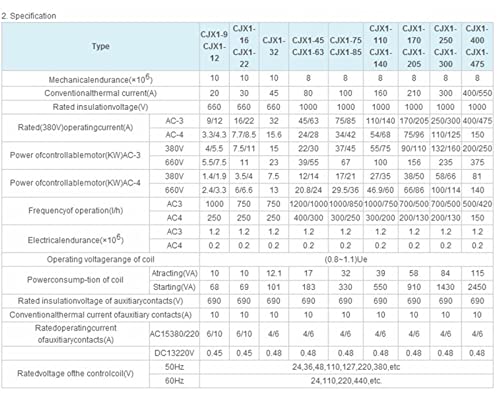Select the AC15380/220 auxiliary contacts label
Viewport: 500px width, 400px height.
174,334
